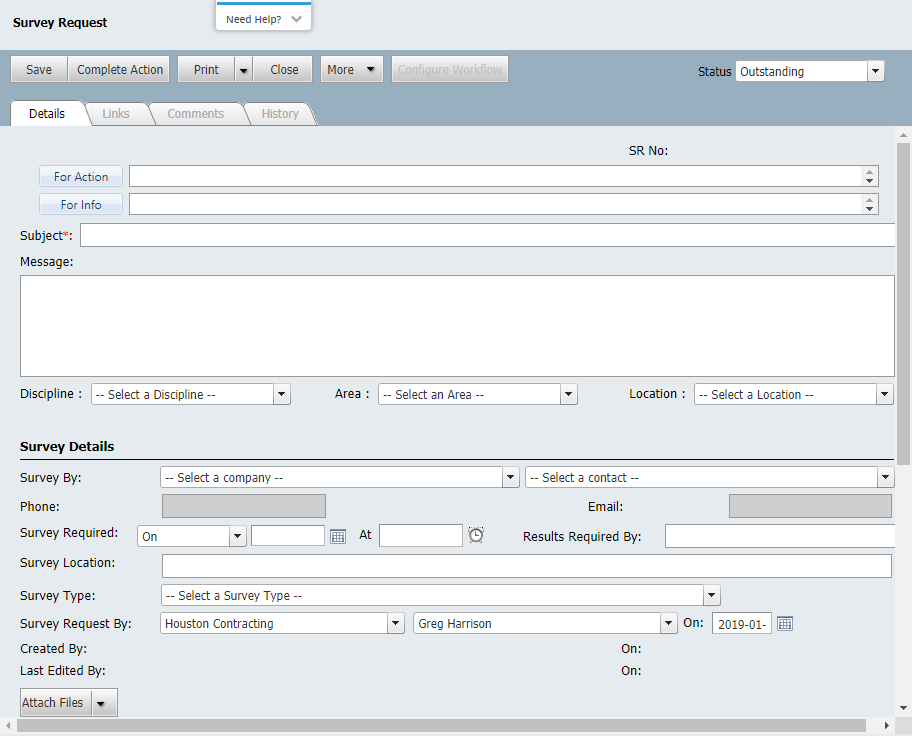Click the horizontal scrollbar right arrow

(x=886, y=726)
